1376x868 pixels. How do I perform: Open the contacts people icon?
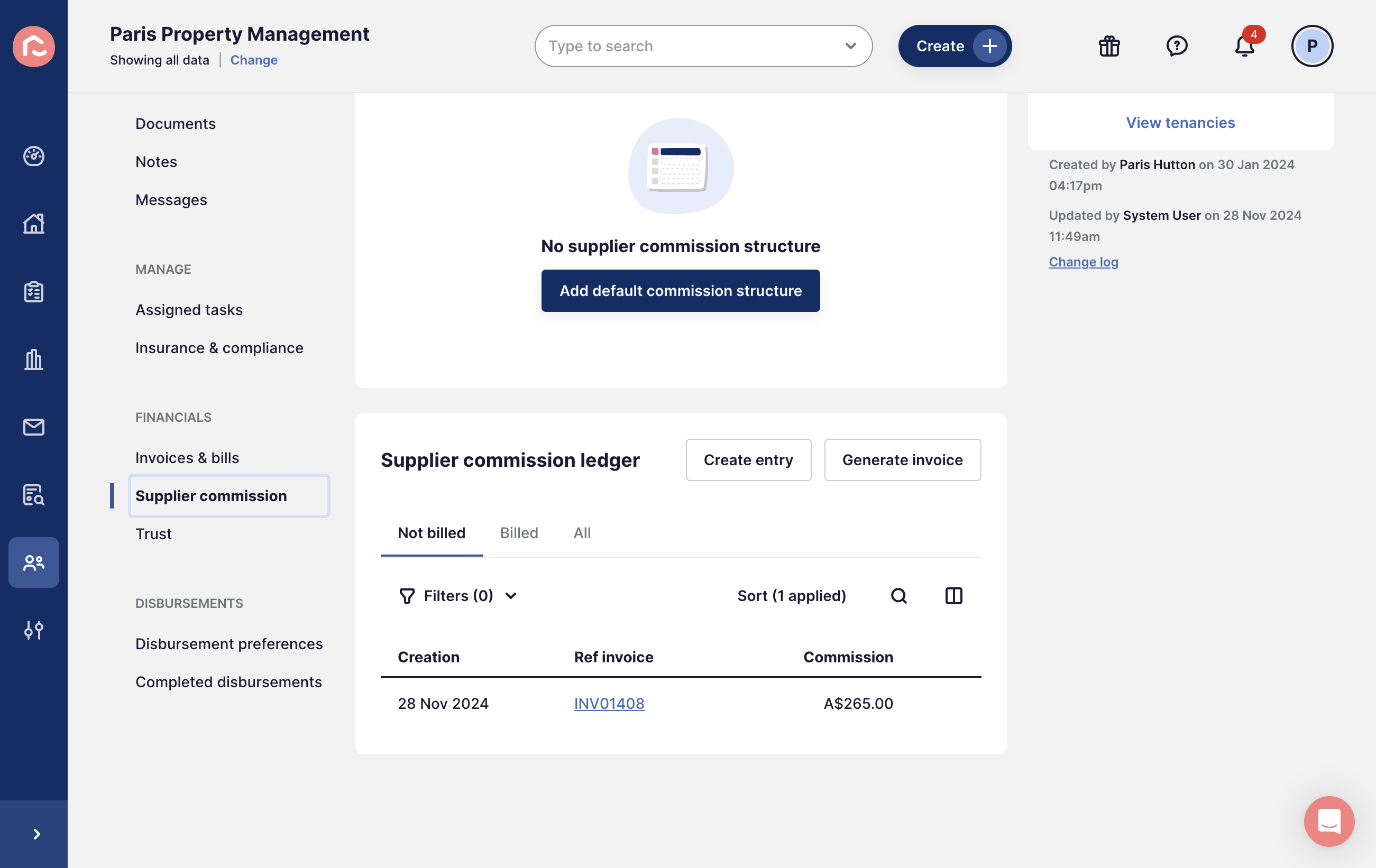click(34, 562)
